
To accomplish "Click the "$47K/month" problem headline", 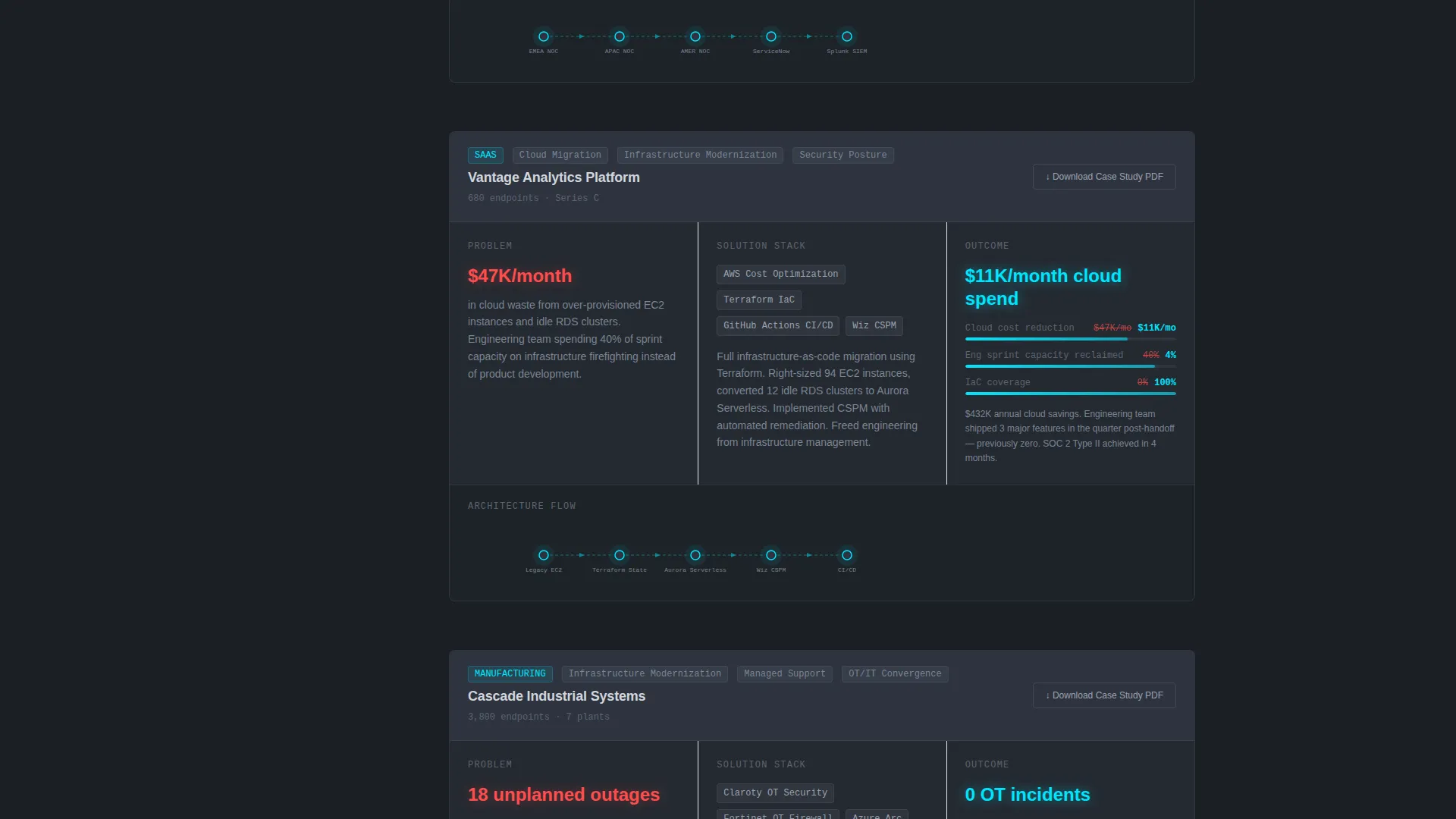I will coord(519,276).
